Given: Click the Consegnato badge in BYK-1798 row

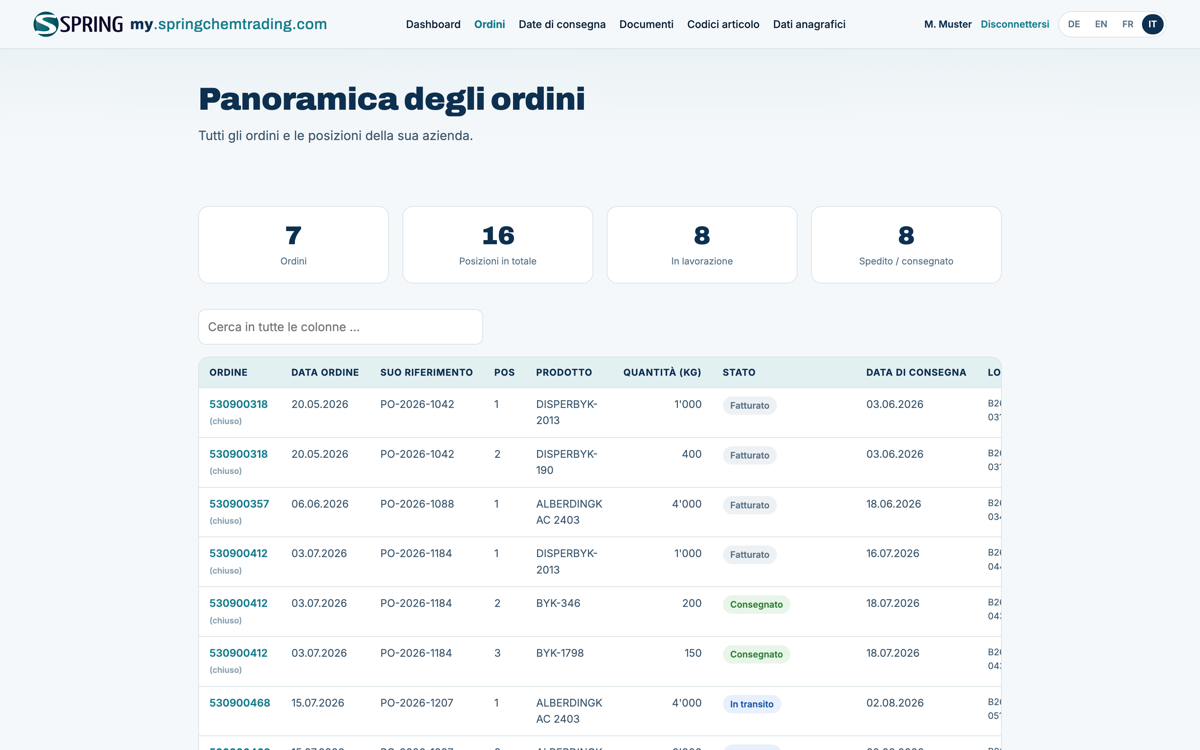Looking at the screenshot, I should (x=756, y=654).
